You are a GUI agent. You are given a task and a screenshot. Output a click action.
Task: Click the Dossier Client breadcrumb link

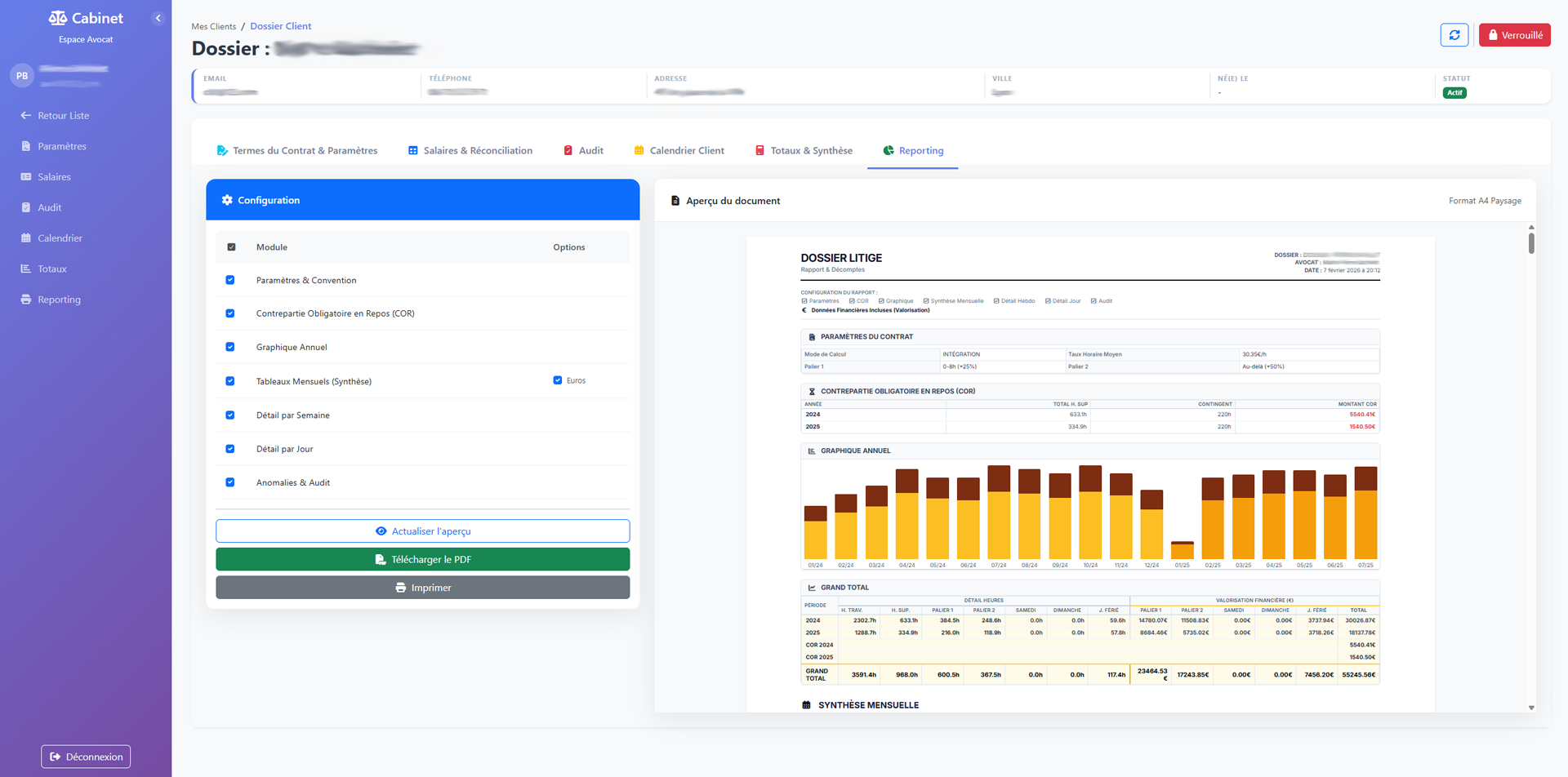pos(280,26)
